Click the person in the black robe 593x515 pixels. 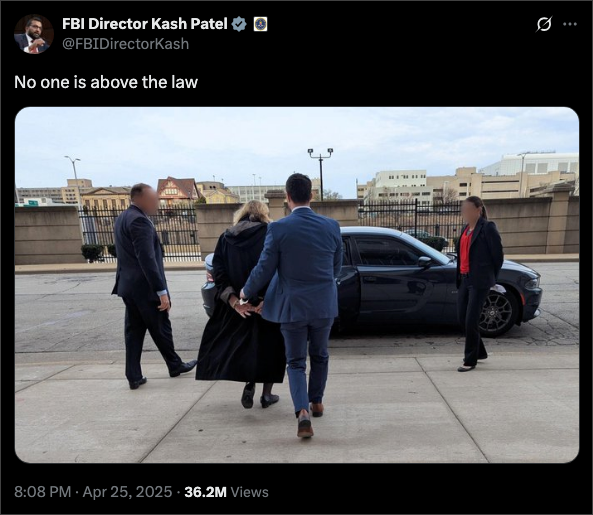(242, 302)
